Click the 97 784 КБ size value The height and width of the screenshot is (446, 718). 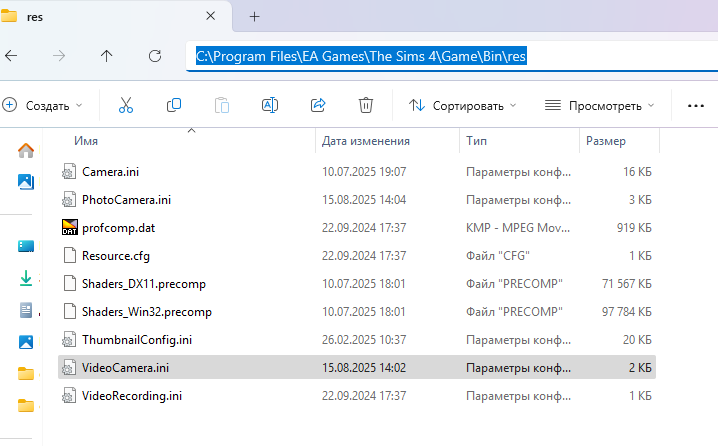pyautogui.click(x=626, y=311)
